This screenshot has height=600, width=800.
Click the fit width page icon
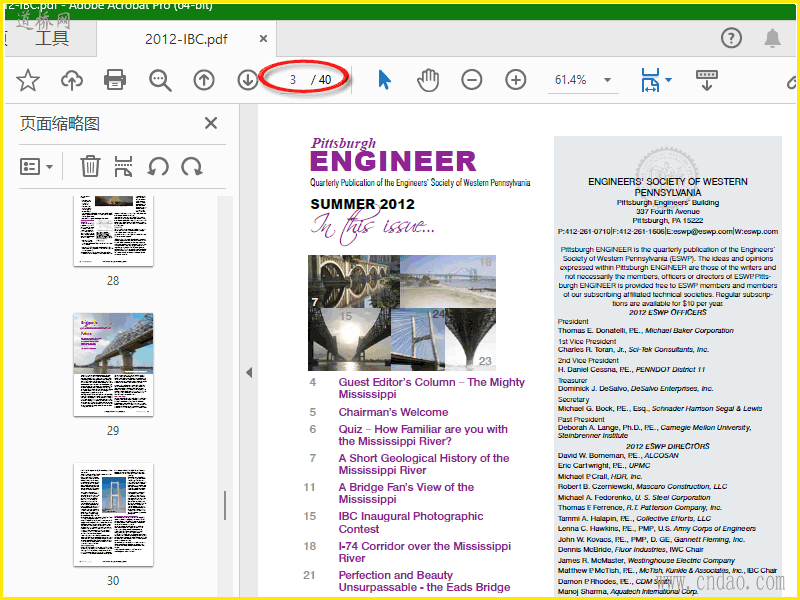650,80
